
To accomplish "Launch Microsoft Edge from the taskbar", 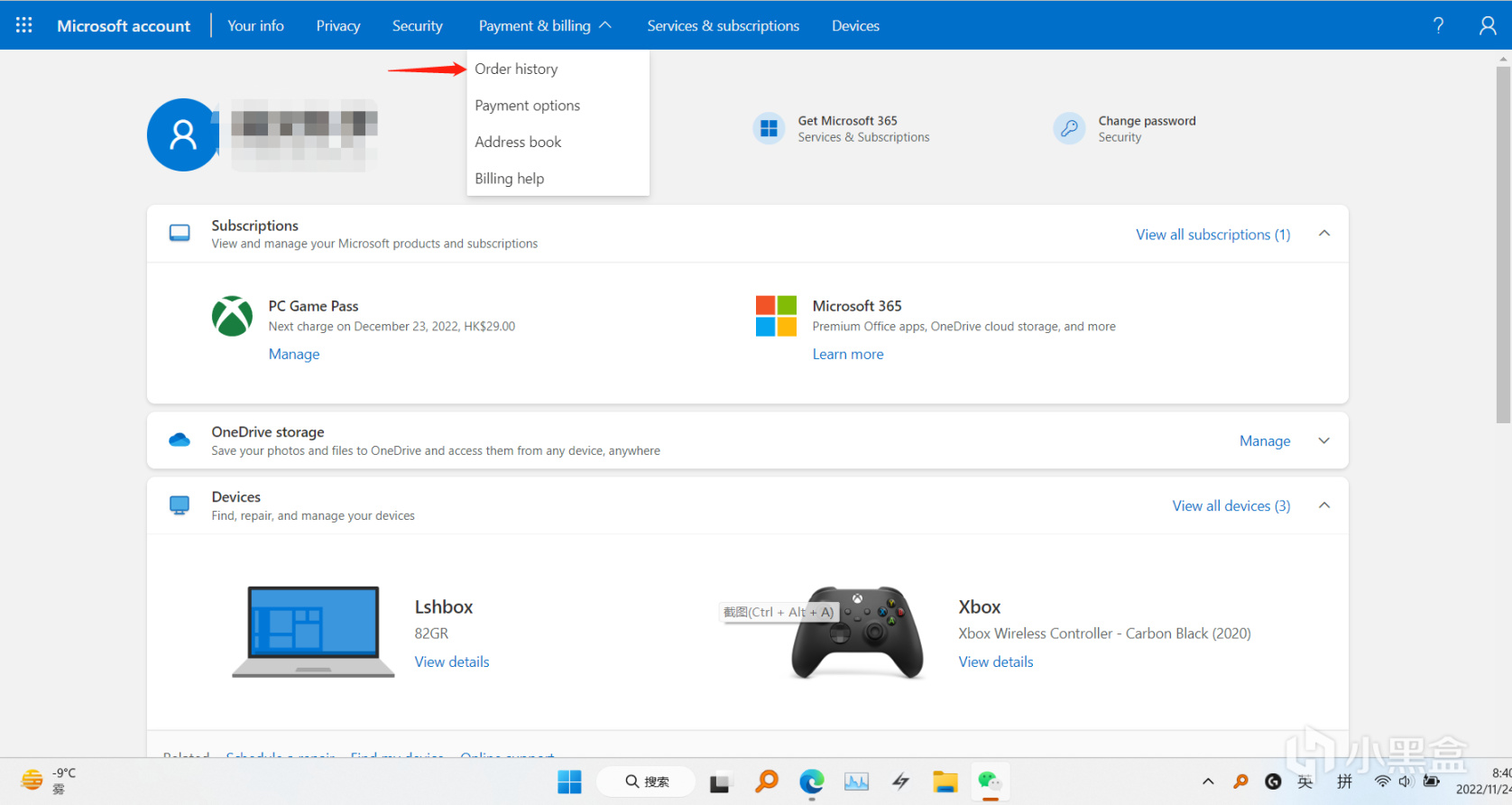I will pos(811,782).
